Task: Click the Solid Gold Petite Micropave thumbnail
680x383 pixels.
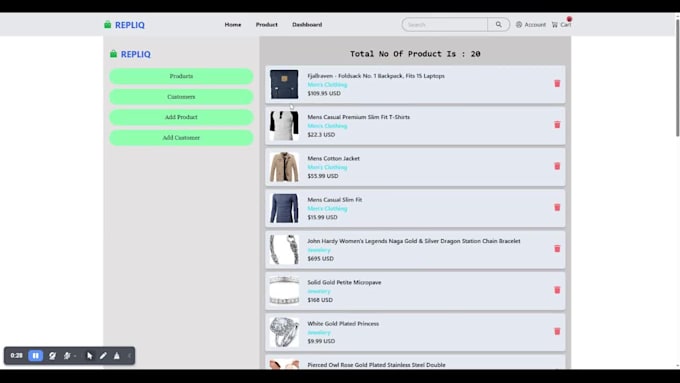Action: click(284, 291)
